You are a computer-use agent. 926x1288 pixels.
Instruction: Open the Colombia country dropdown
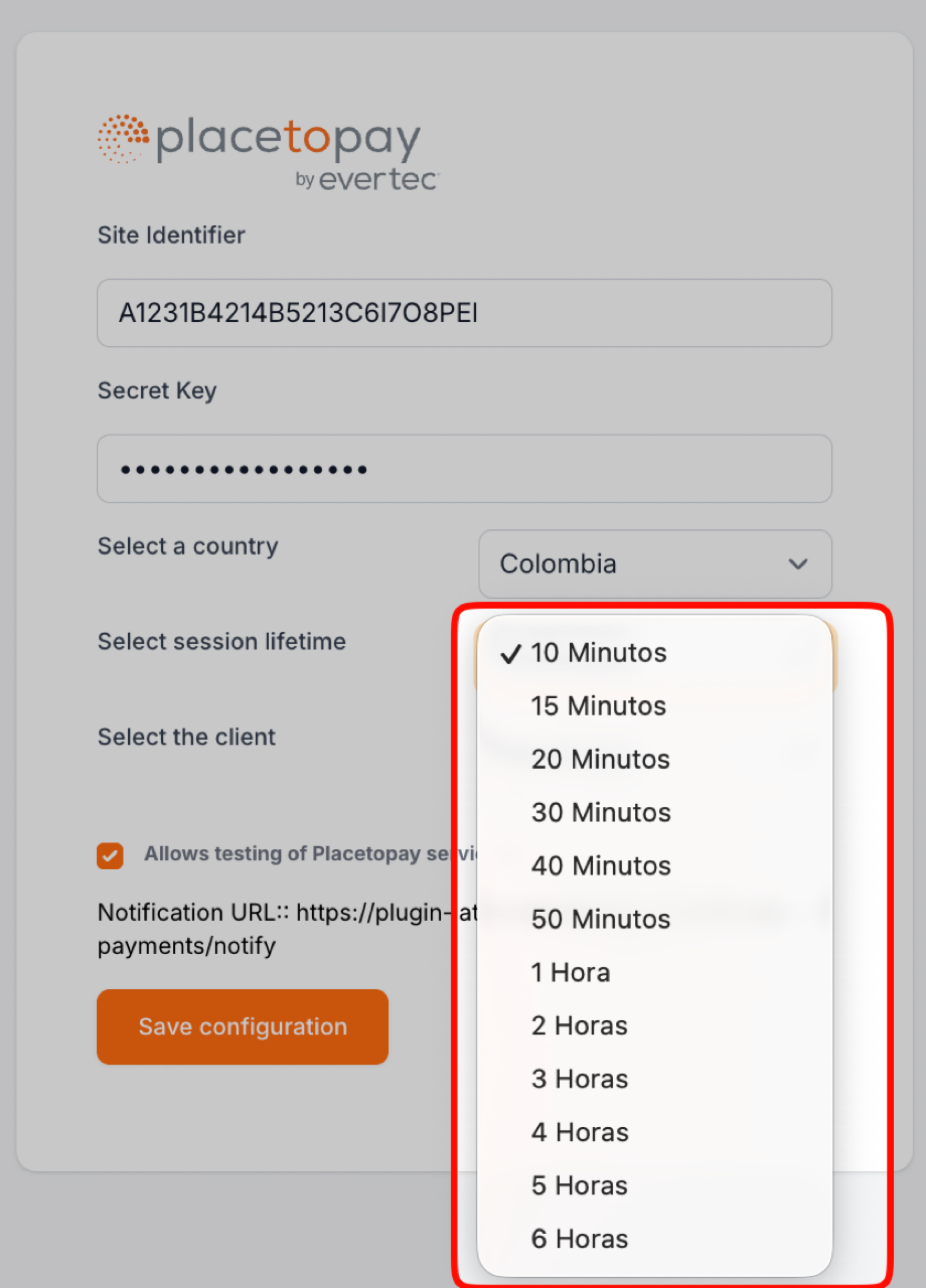pos(655,564)
